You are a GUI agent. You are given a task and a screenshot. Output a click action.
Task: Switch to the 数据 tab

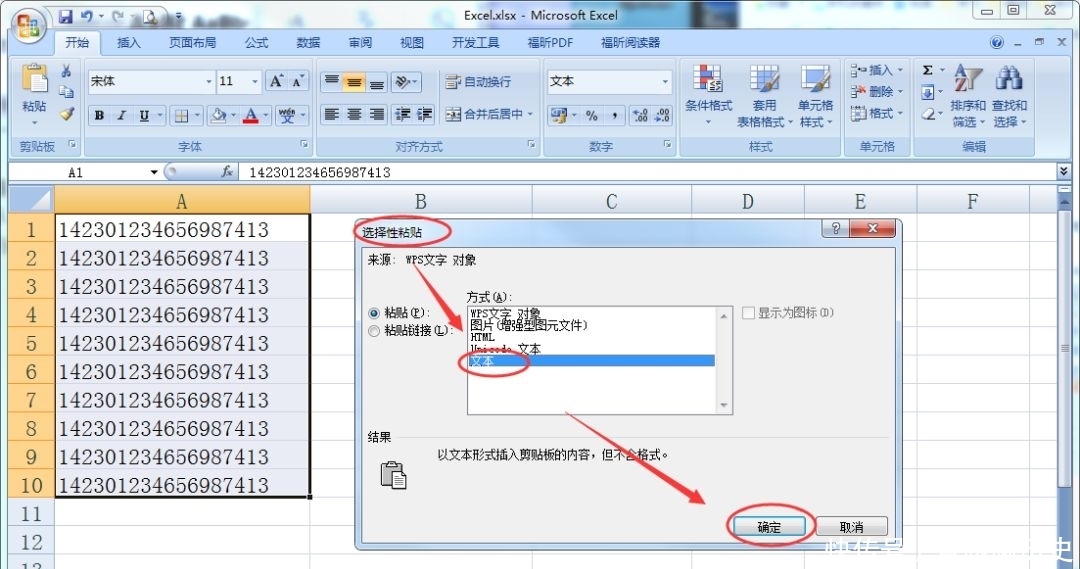(308, 43)
